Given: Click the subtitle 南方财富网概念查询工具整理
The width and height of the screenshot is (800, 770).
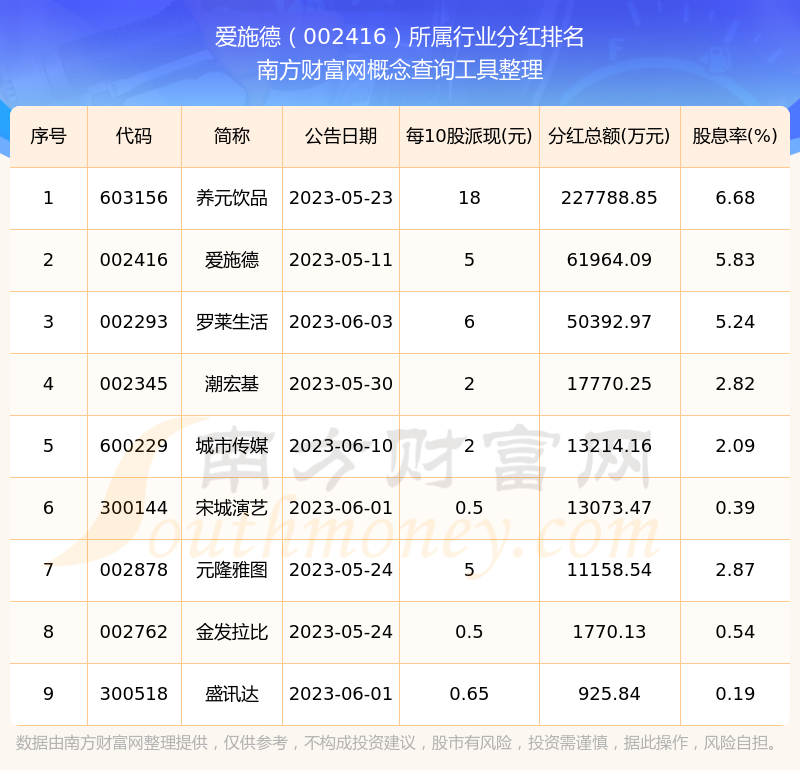Looking at the screenshot, I should coord(400,71).
